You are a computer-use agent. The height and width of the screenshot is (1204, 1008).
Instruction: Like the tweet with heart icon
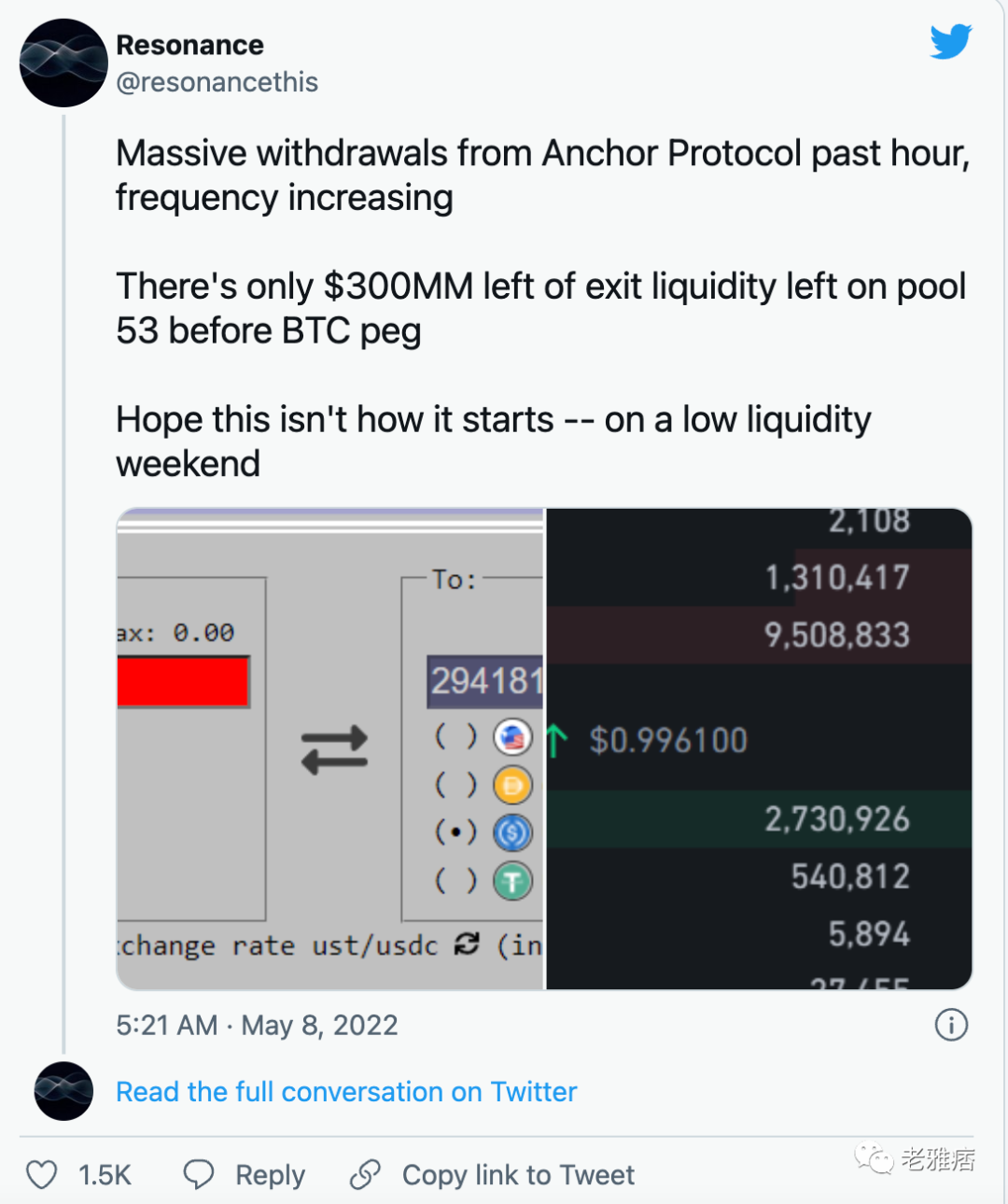coord(41,1174)
